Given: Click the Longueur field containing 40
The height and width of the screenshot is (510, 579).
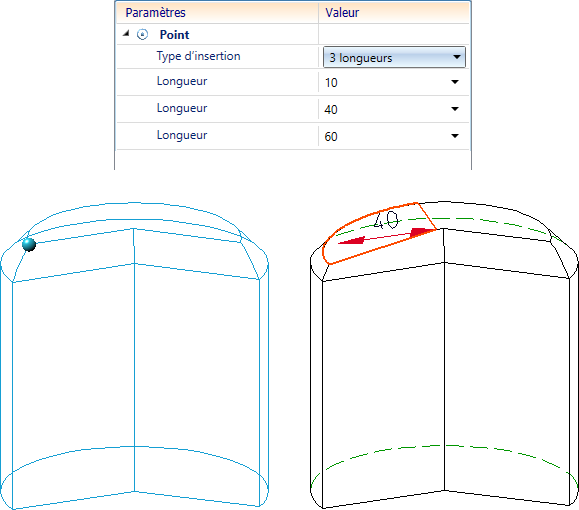Looking at the screenshot, I should (393, 109).
